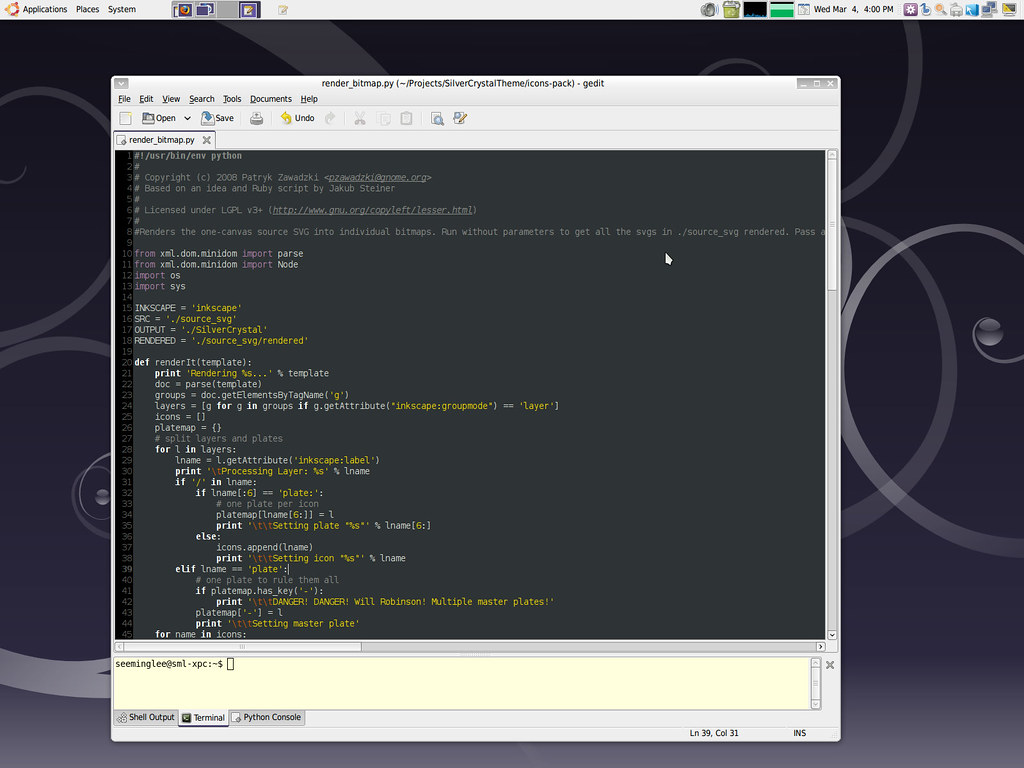Click the New document icon in toolbar
The image size is (1024, 768).
point(126,118)
